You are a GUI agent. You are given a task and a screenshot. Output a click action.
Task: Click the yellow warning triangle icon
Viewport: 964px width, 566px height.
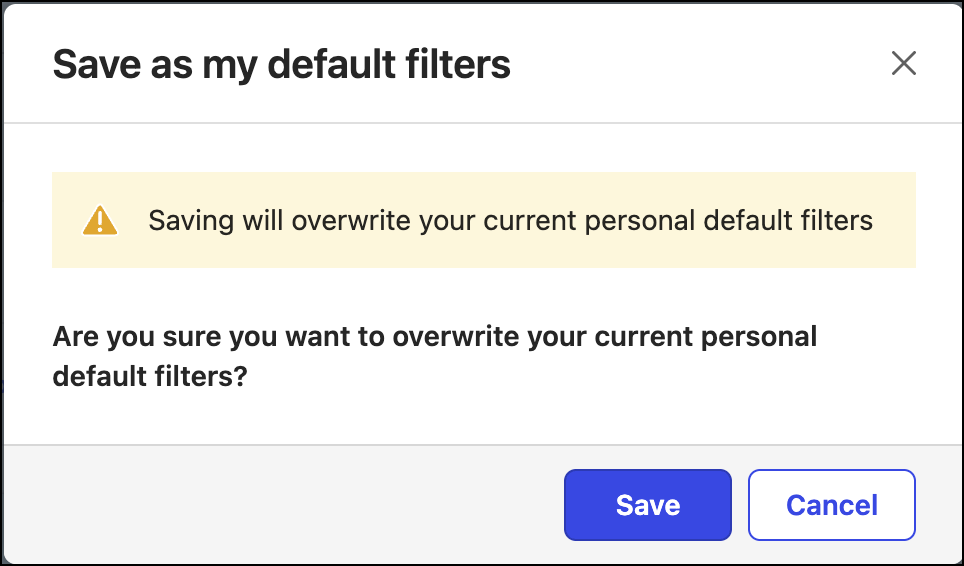point(100,220)
